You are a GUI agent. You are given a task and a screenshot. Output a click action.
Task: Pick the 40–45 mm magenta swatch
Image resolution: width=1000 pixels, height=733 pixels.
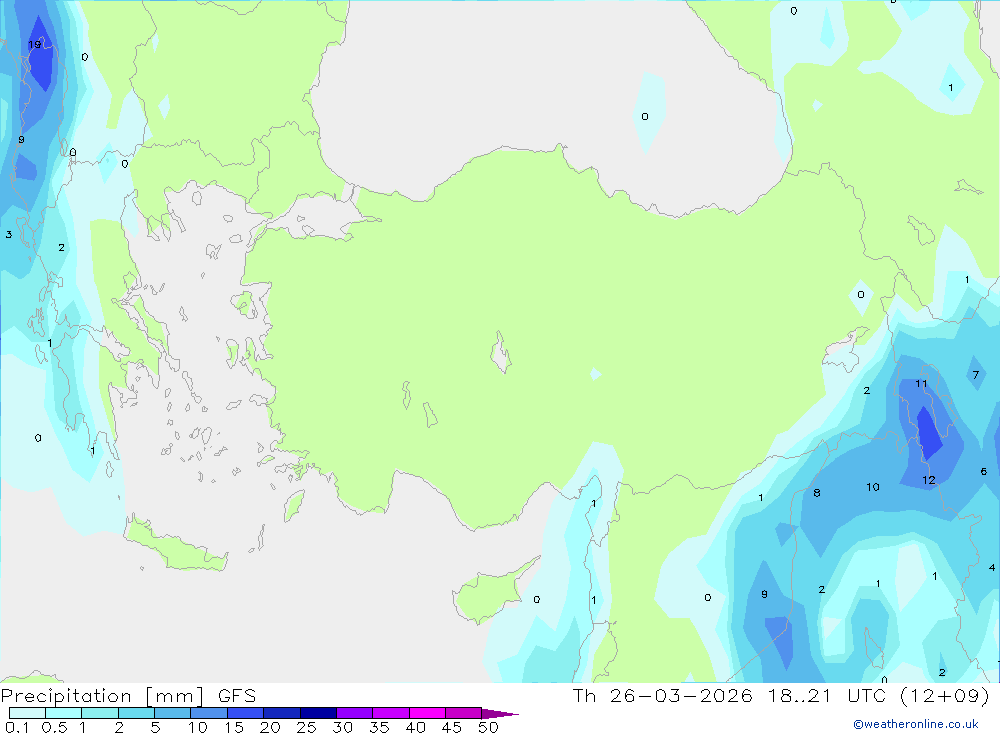click(427, 713)
